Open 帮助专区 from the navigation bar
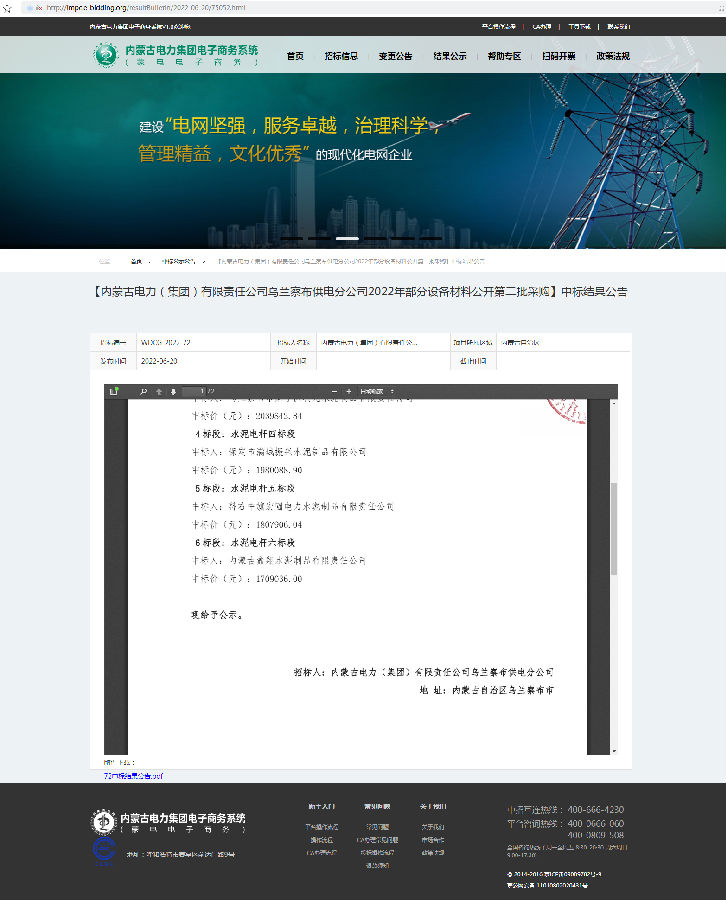This screenshot has width=726, height=900. (x=504, y=56)
